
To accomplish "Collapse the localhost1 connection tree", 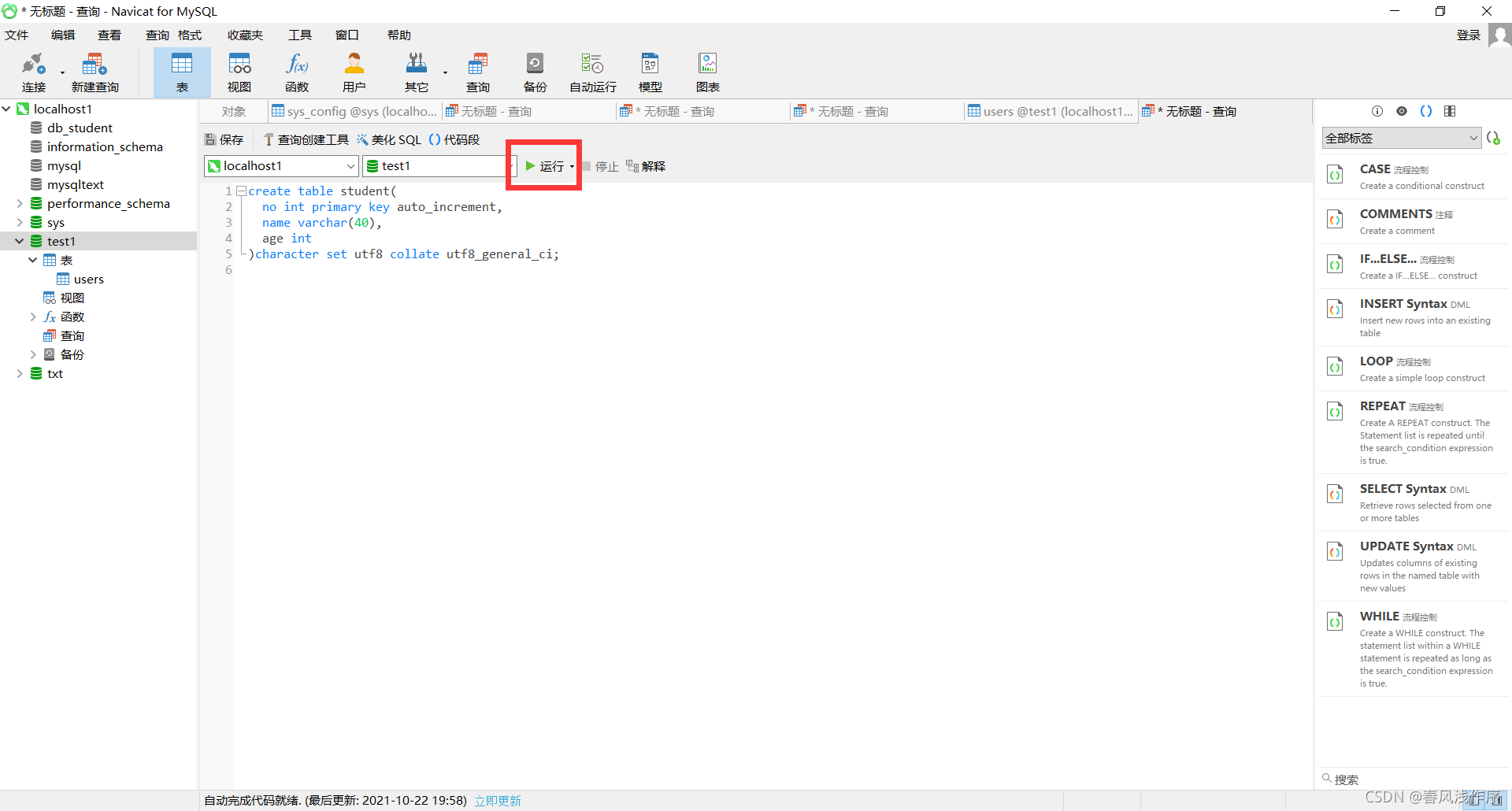I will (6, 109).
